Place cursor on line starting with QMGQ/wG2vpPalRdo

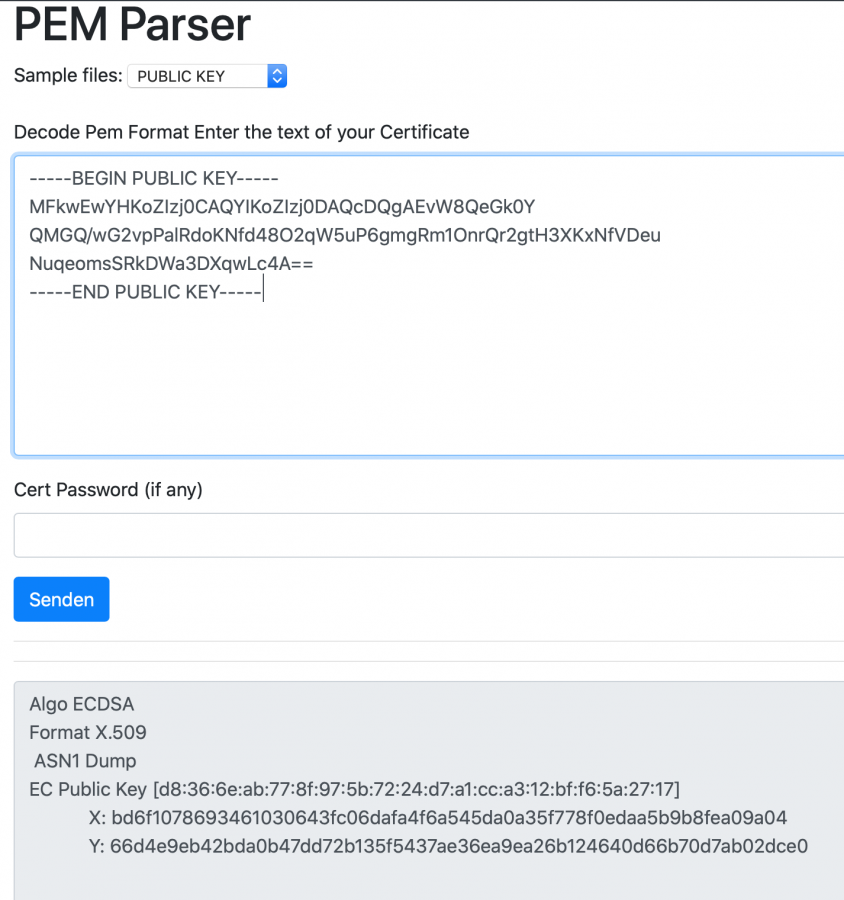[x=344, y=235]
